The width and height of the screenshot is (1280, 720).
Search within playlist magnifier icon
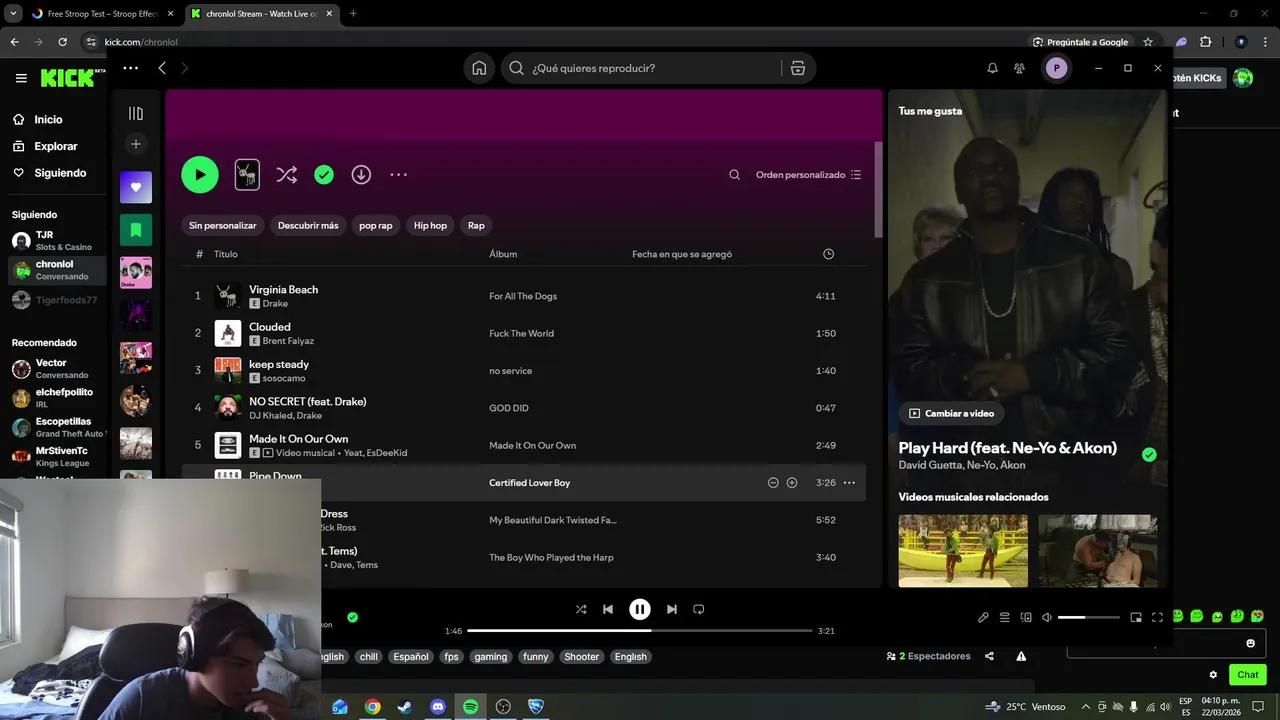[734, 175]
